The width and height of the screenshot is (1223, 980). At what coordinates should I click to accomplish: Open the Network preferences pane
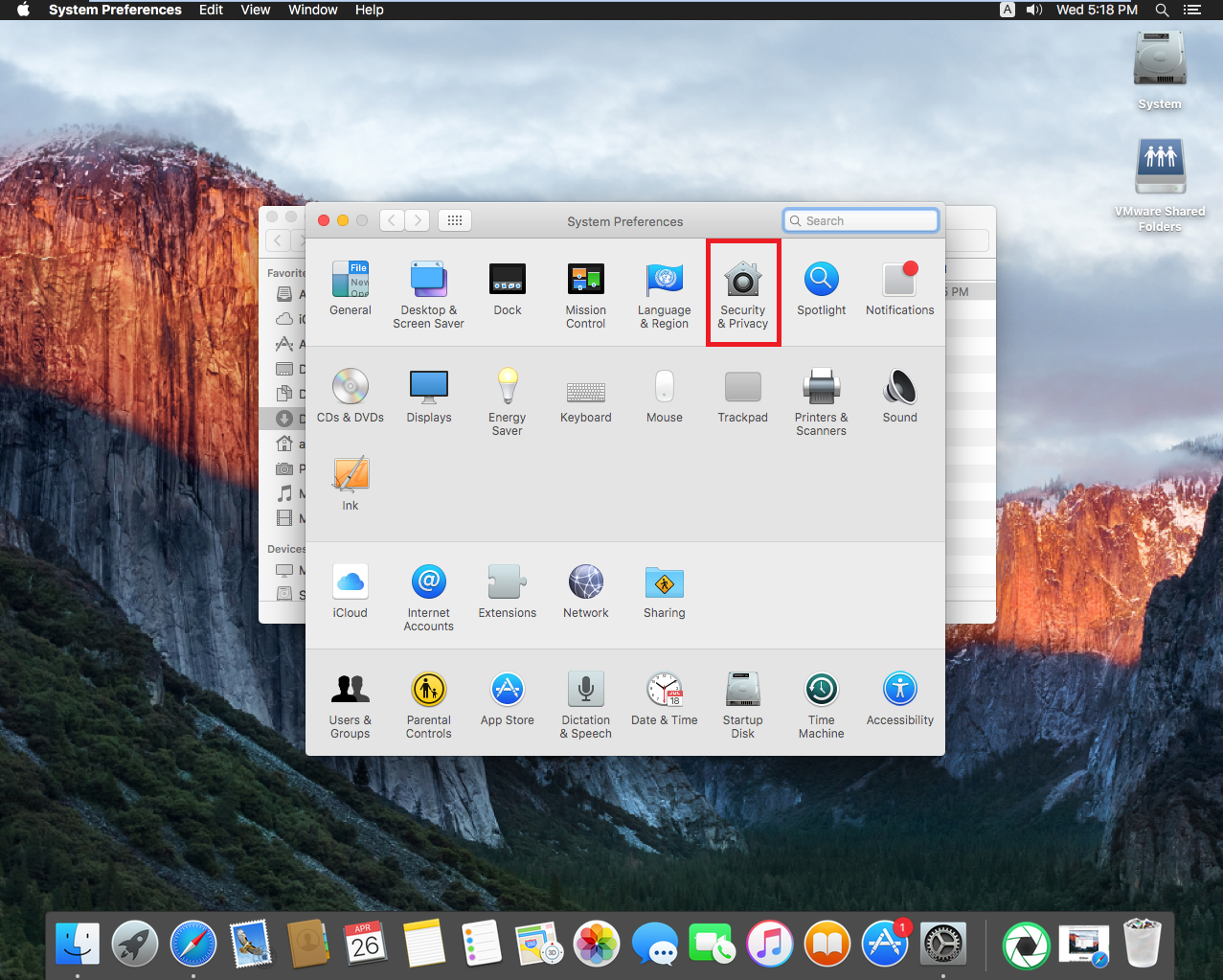(586, 591)
